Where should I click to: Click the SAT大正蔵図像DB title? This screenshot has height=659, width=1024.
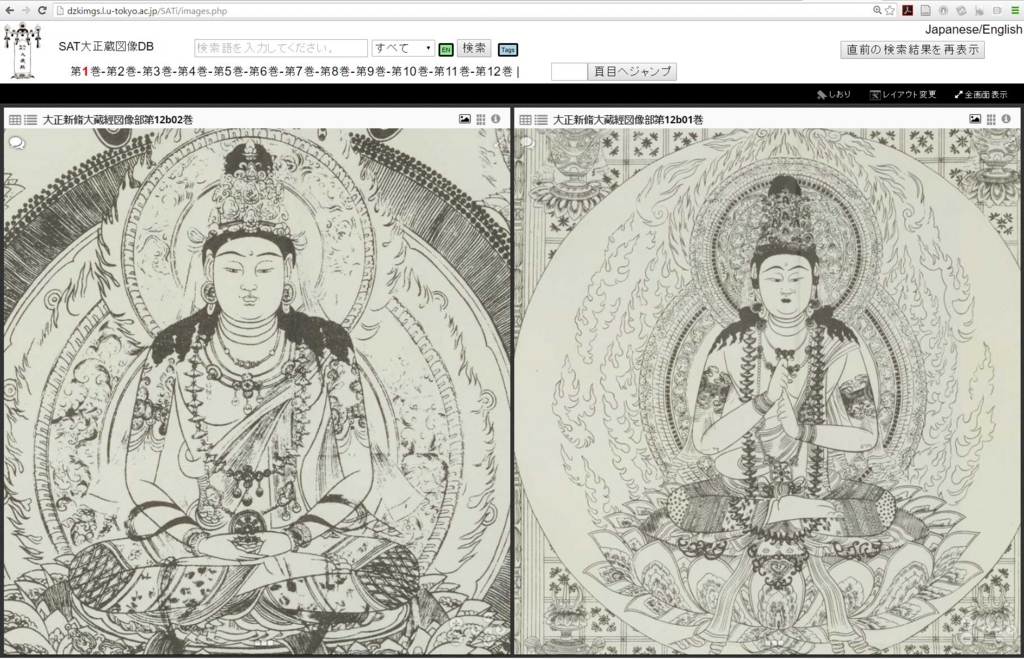tap(106, 46)
